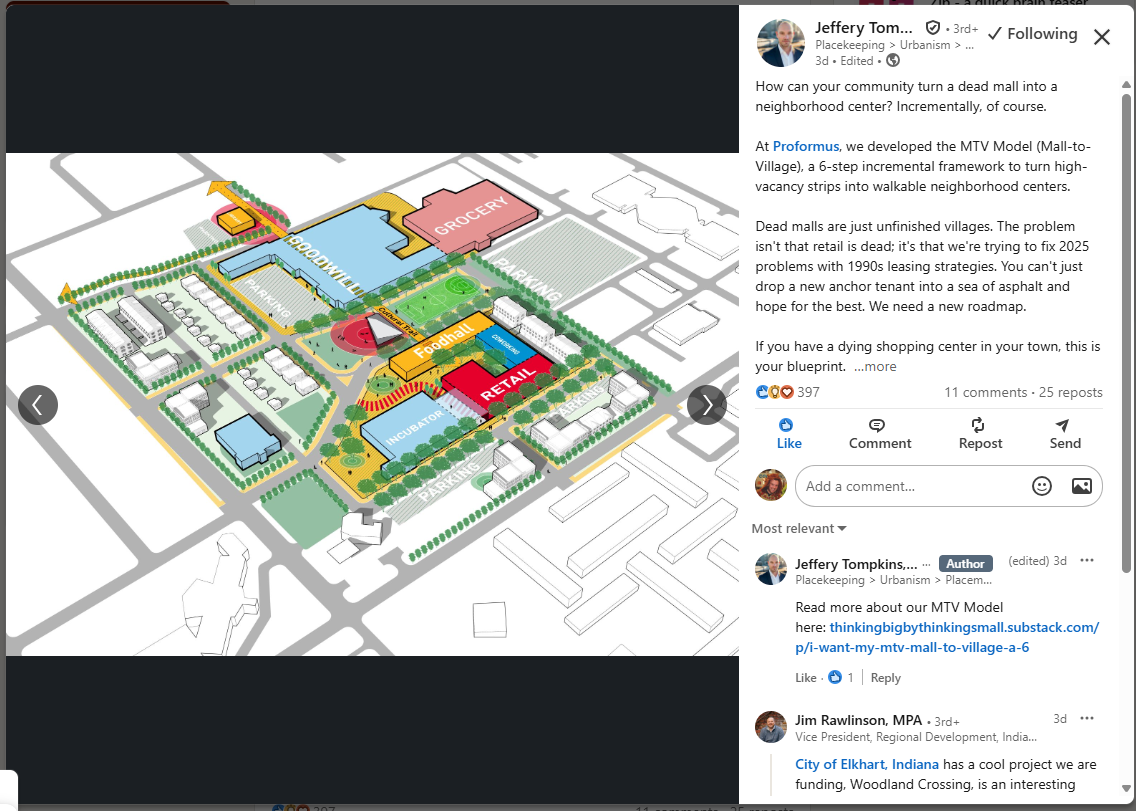Click the Send paper plane icon
The height and width of the screenshot is (811, 1136).
tap(1064, 425)
